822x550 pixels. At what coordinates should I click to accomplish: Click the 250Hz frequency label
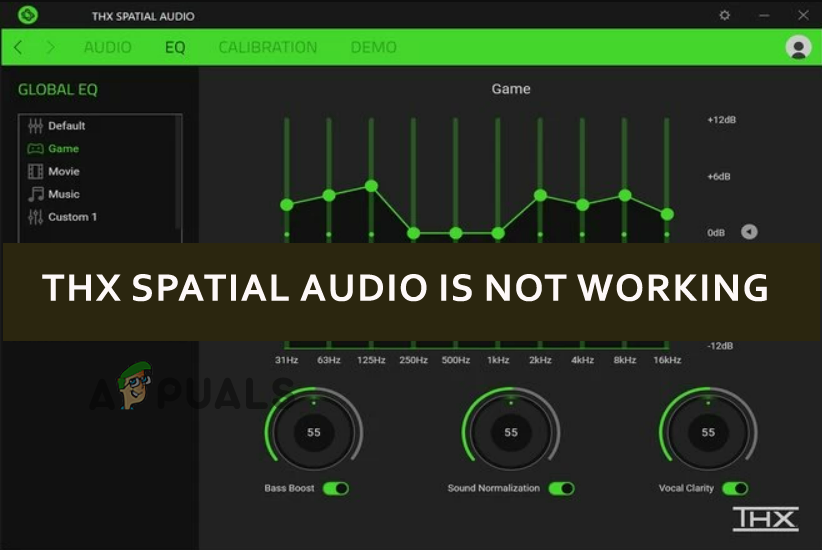(x=414, y=360)
